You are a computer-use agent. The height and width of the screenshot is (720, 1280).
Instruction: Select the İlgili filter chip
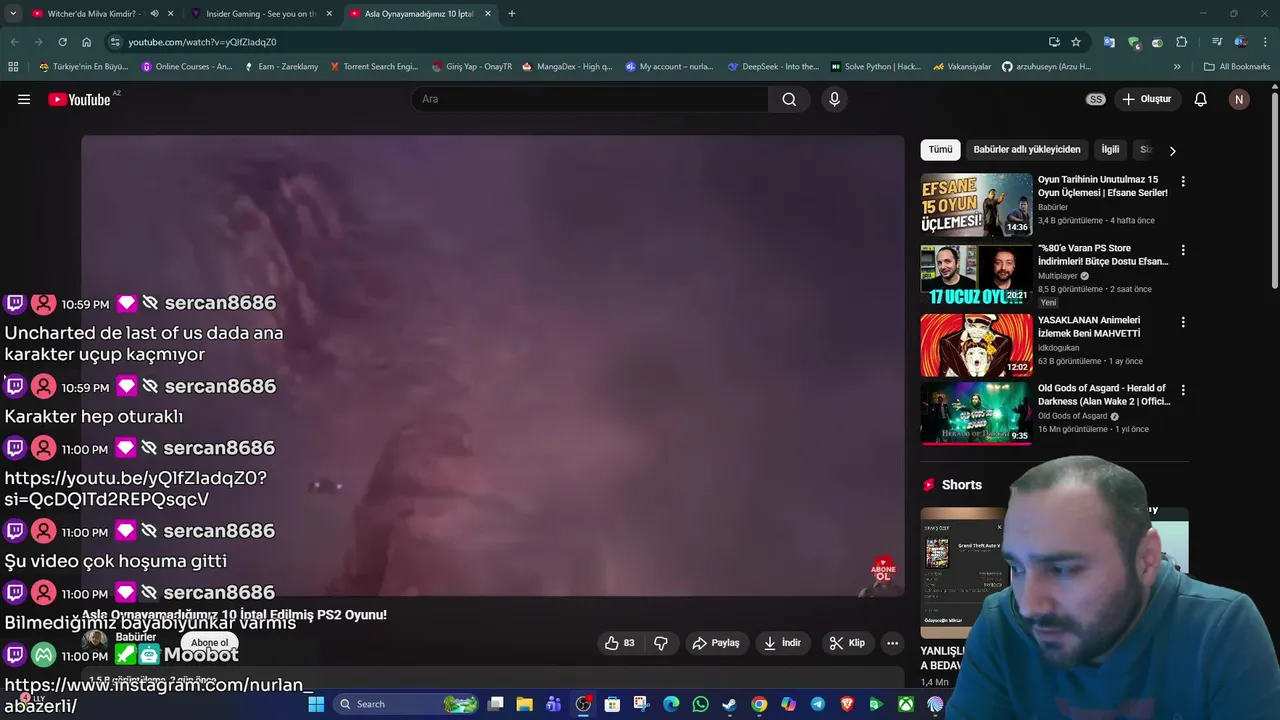point(1110,150)
